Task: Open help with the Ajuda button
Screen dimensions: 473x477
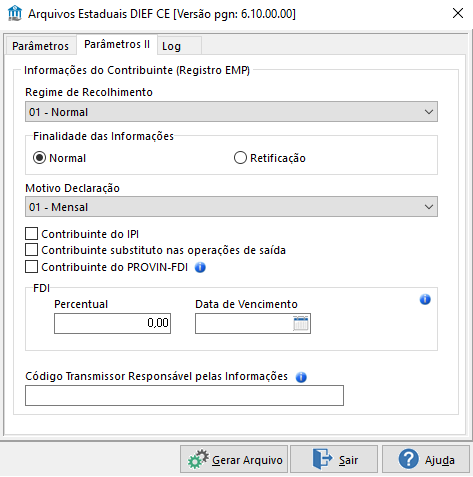Action: 426,459
